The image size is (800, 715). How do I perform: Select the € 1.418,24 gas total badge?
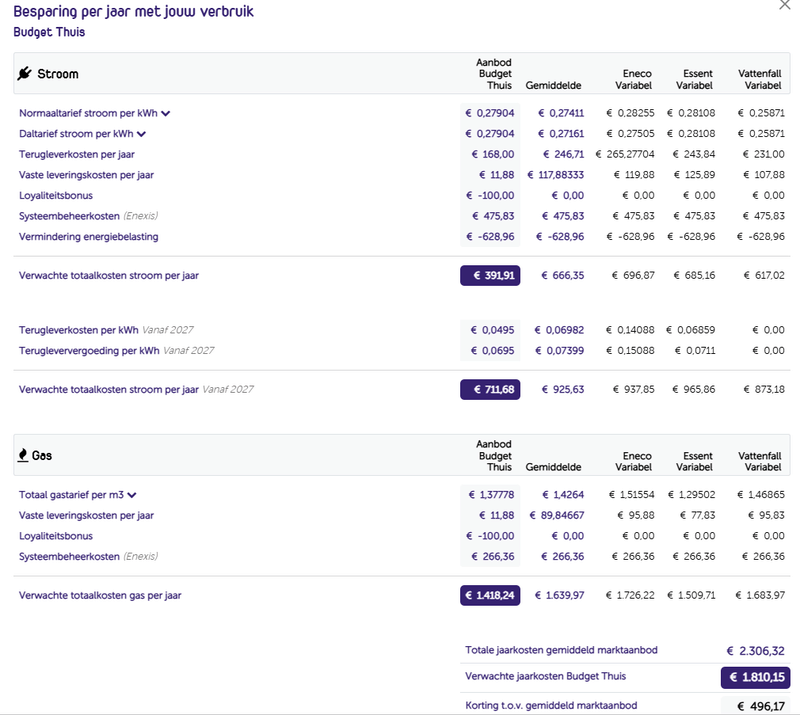(x=490, y=595)
